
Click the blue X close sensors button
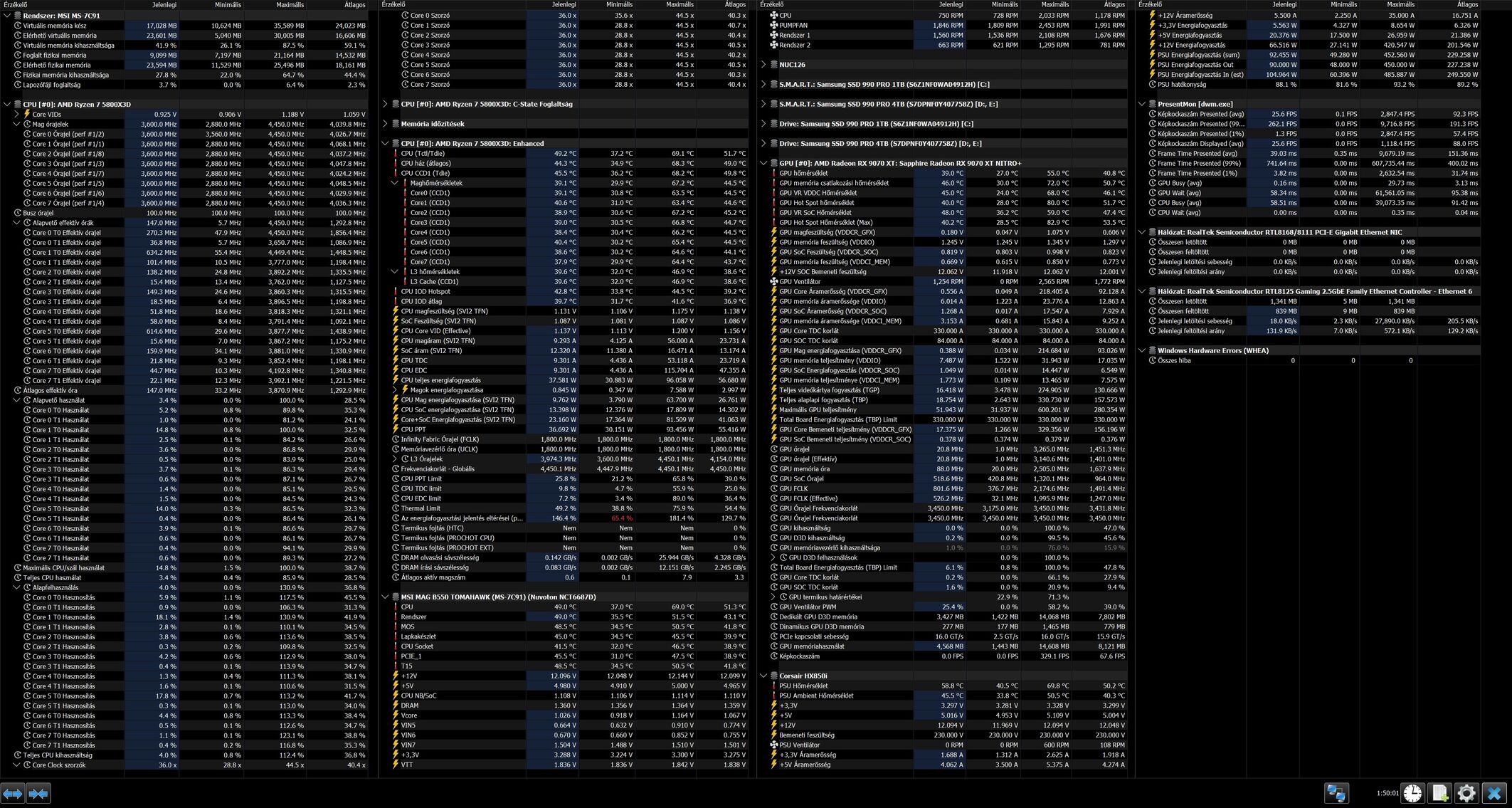pos(1494,793)
